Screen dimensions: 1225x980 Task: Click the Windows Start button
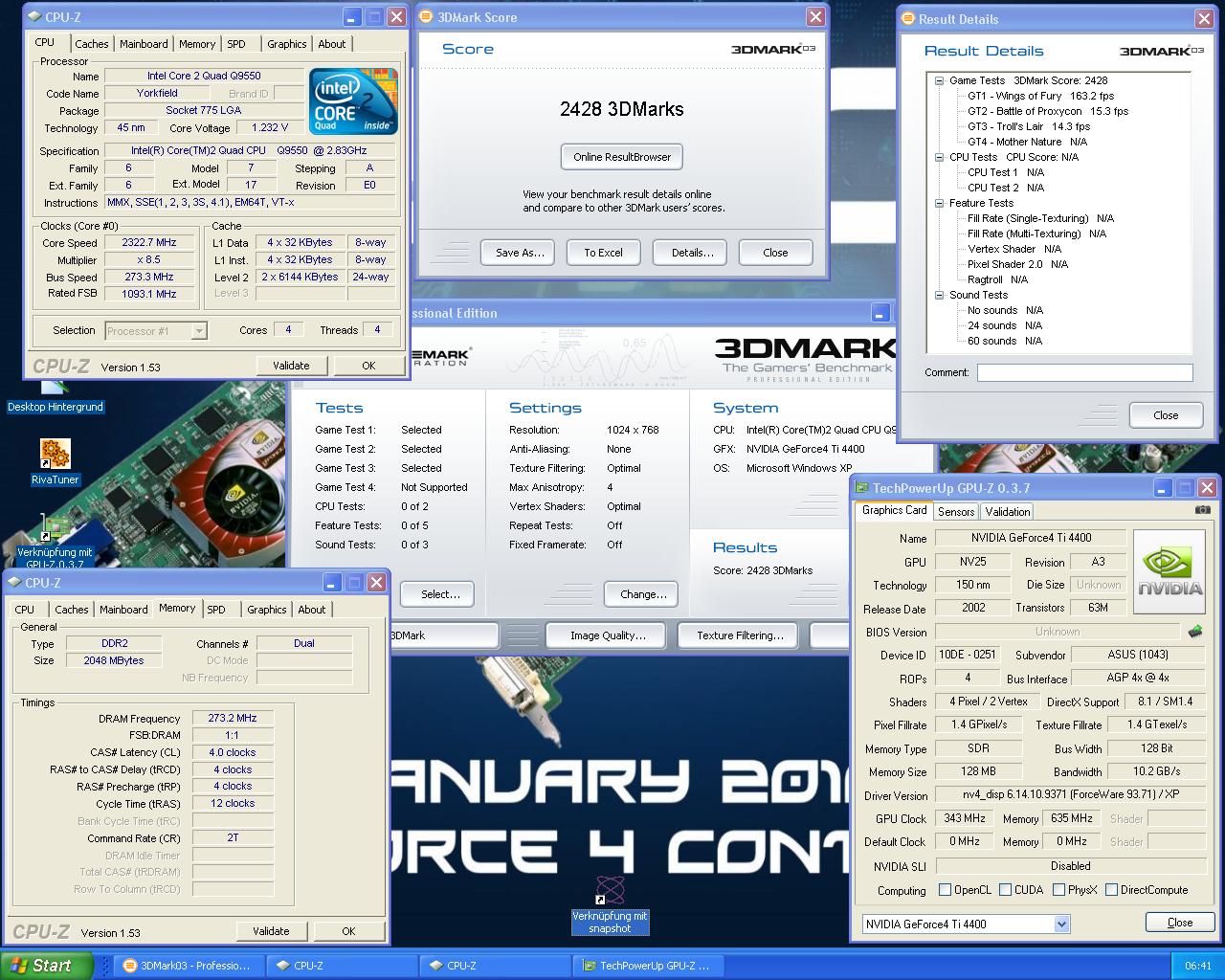[x=47, y=966]
